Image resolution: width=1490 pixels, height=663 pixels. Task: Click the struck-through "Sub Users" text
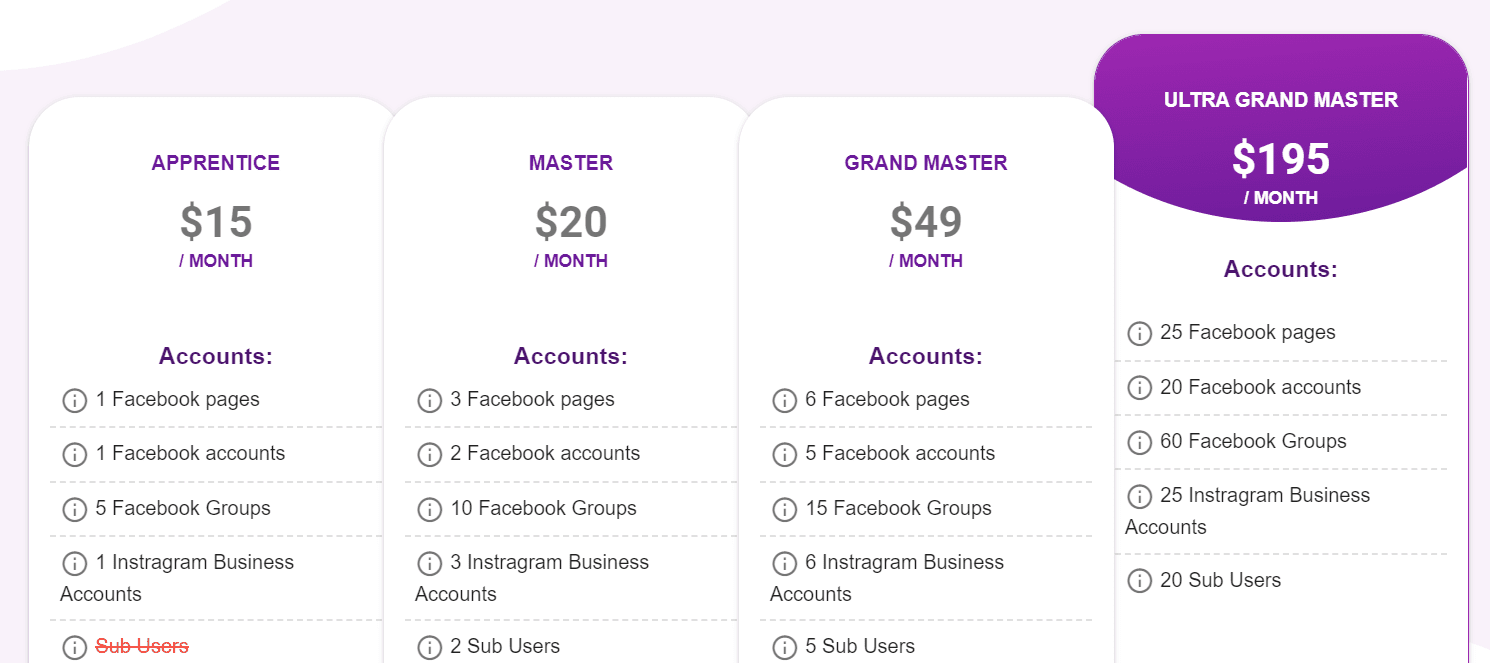(140, 646)
